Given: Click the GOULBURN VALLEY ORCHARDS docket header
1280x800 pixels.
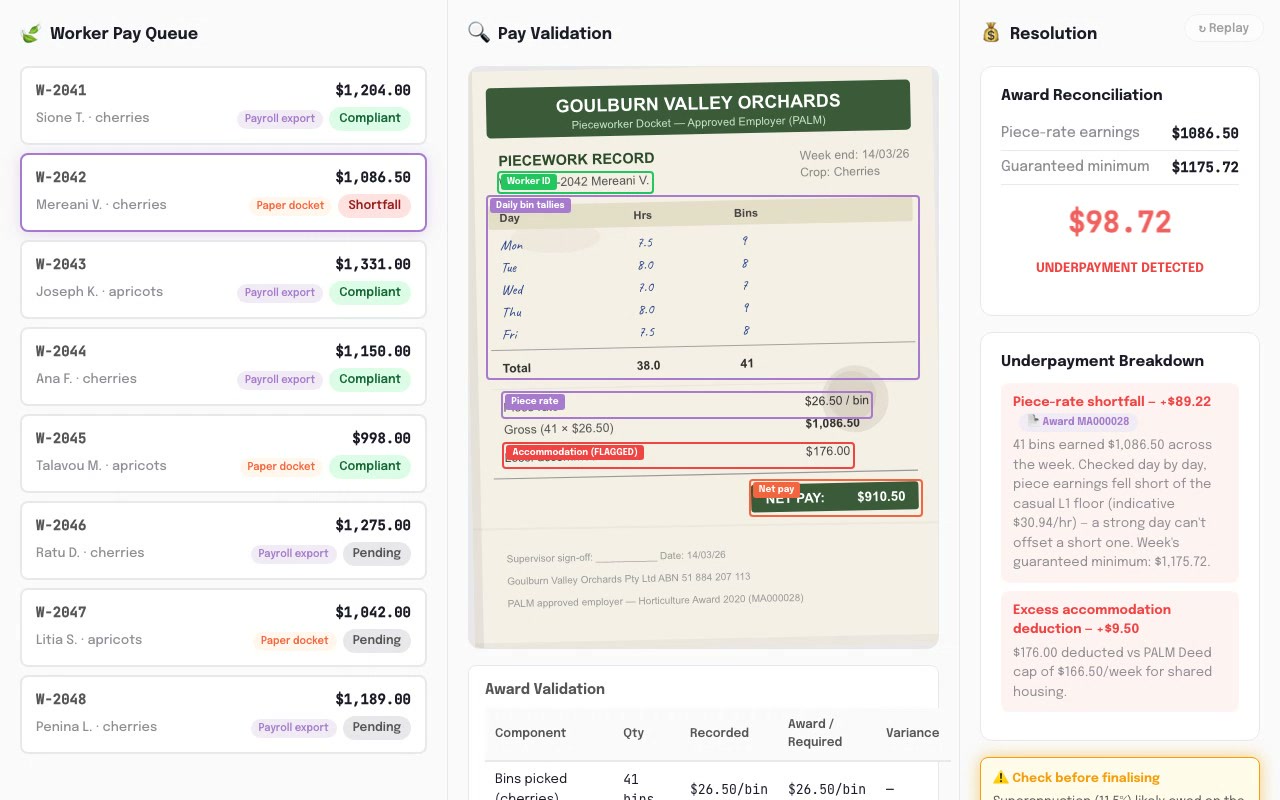Looking at the screenshot, I should (x=698, y=108).
